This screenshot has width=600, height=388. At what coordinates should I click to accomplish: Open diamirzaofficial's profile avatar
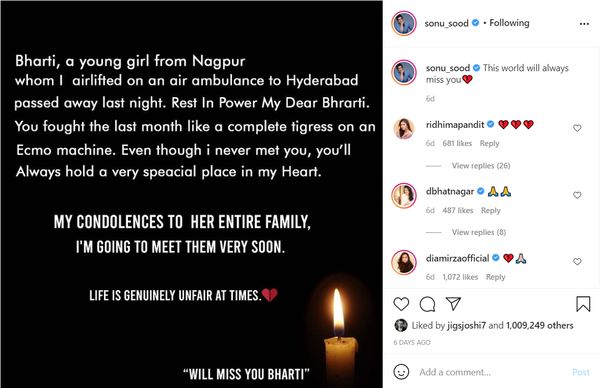404,262
